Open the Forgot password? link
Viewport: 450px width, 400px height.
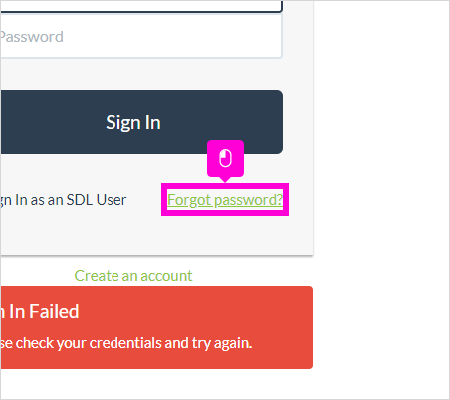[x=225, y=200]
